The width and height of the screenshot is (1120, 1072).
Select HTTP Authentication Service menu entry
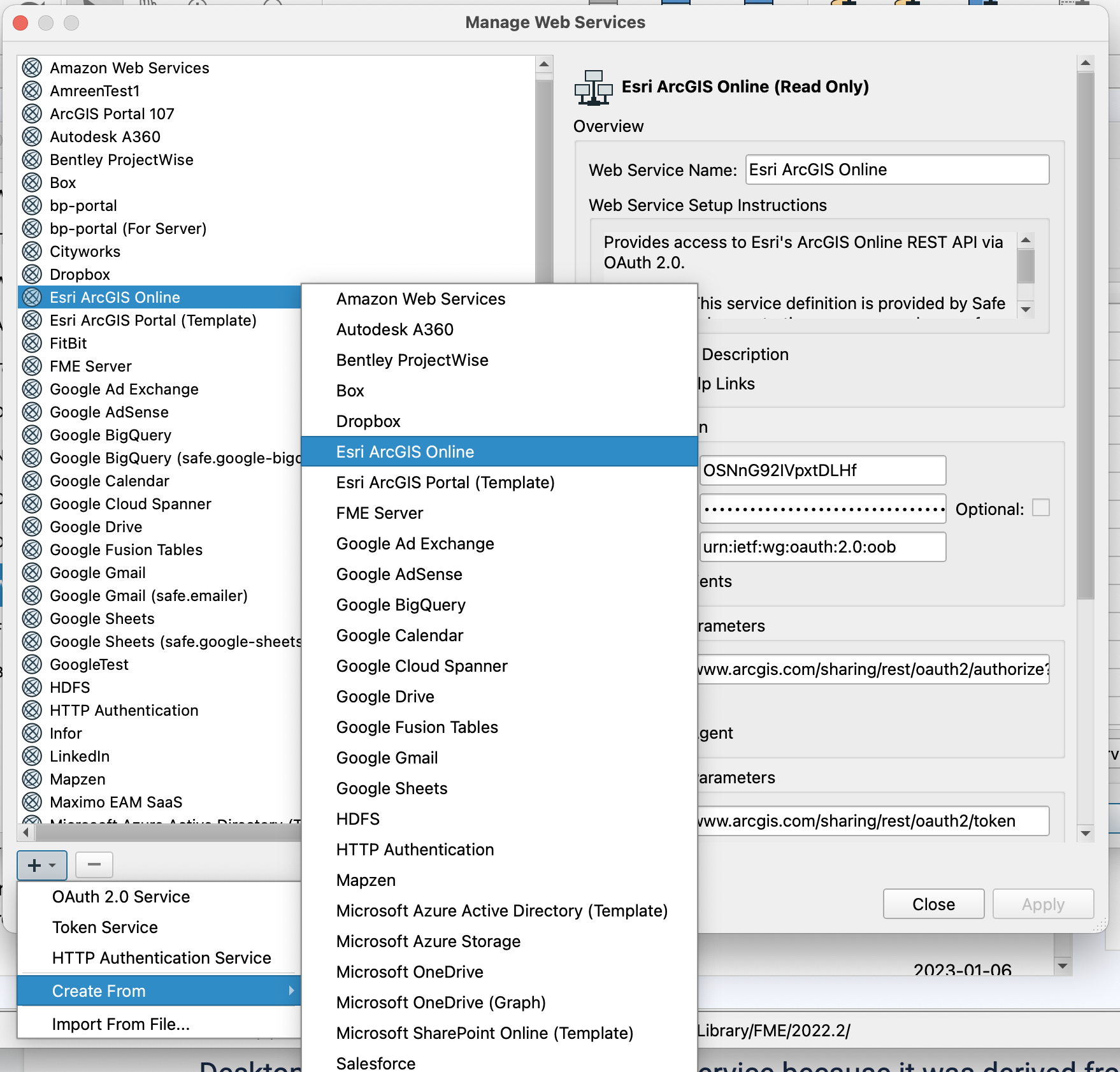[x=159, y=958]
